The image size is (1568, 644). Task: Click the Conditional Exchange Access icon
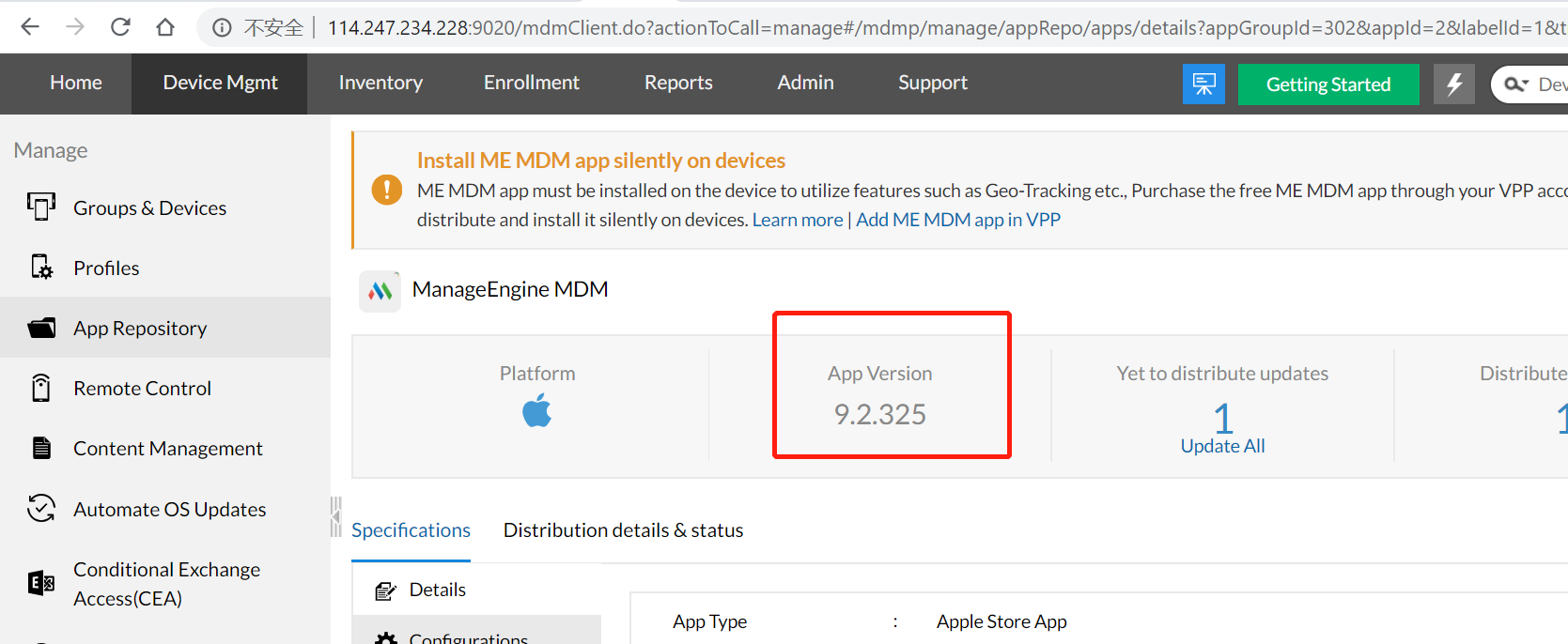pyautogui.click(x=41, y=583)
